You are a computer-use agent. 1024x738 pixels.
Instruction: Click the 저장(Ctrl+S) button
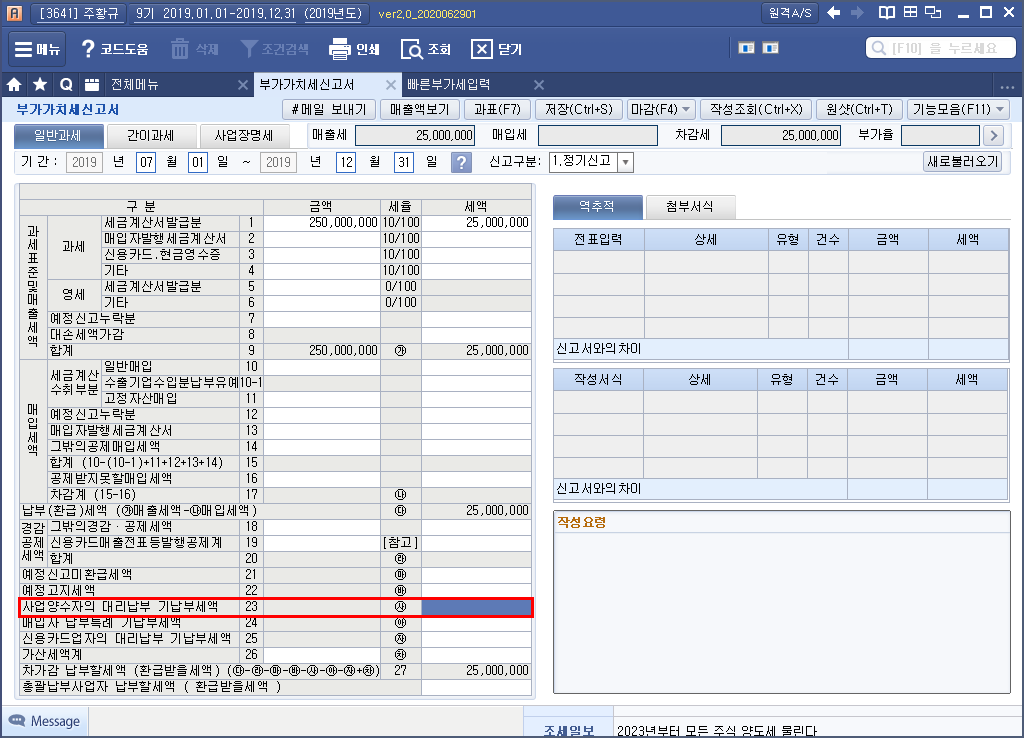click(x=579, y=110)
